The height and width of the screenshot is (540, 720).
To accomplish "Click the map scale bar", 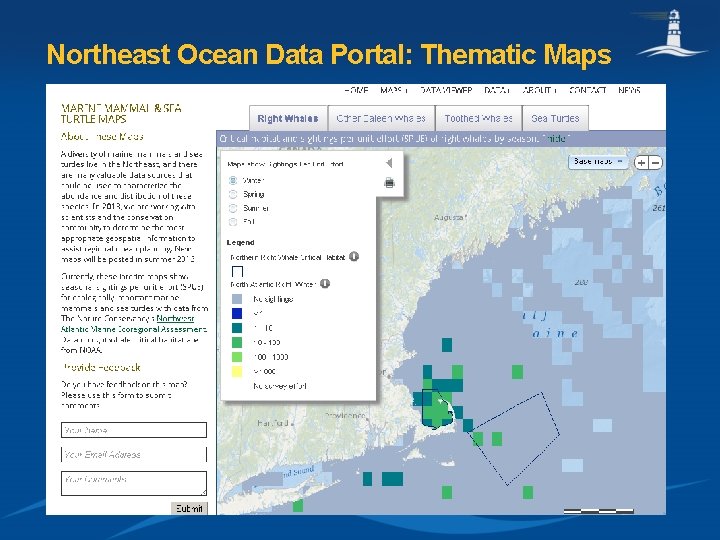I will pos(598,511).
